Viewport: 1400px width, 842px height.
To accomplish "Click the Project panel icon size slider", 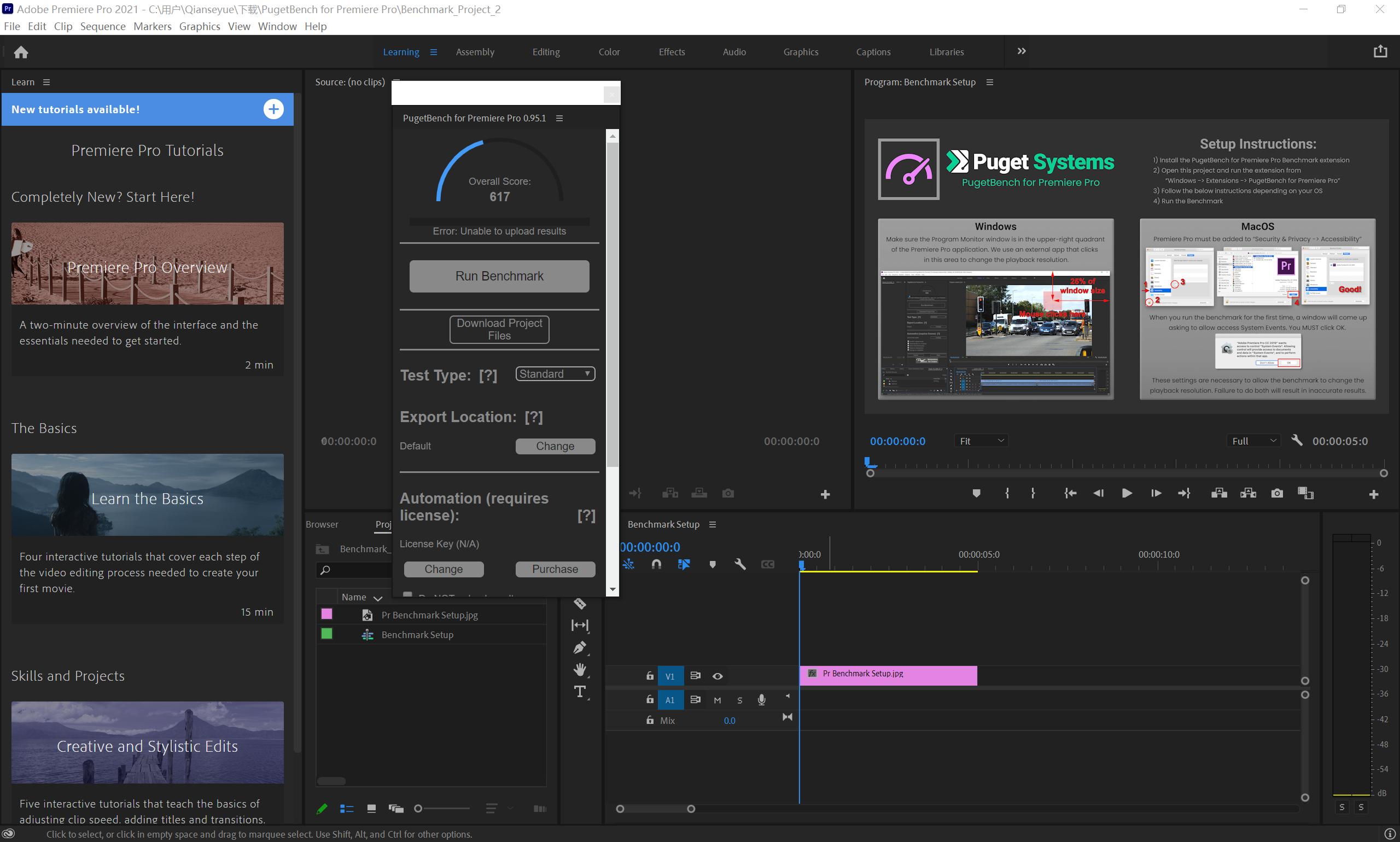I will click(419, 809).
